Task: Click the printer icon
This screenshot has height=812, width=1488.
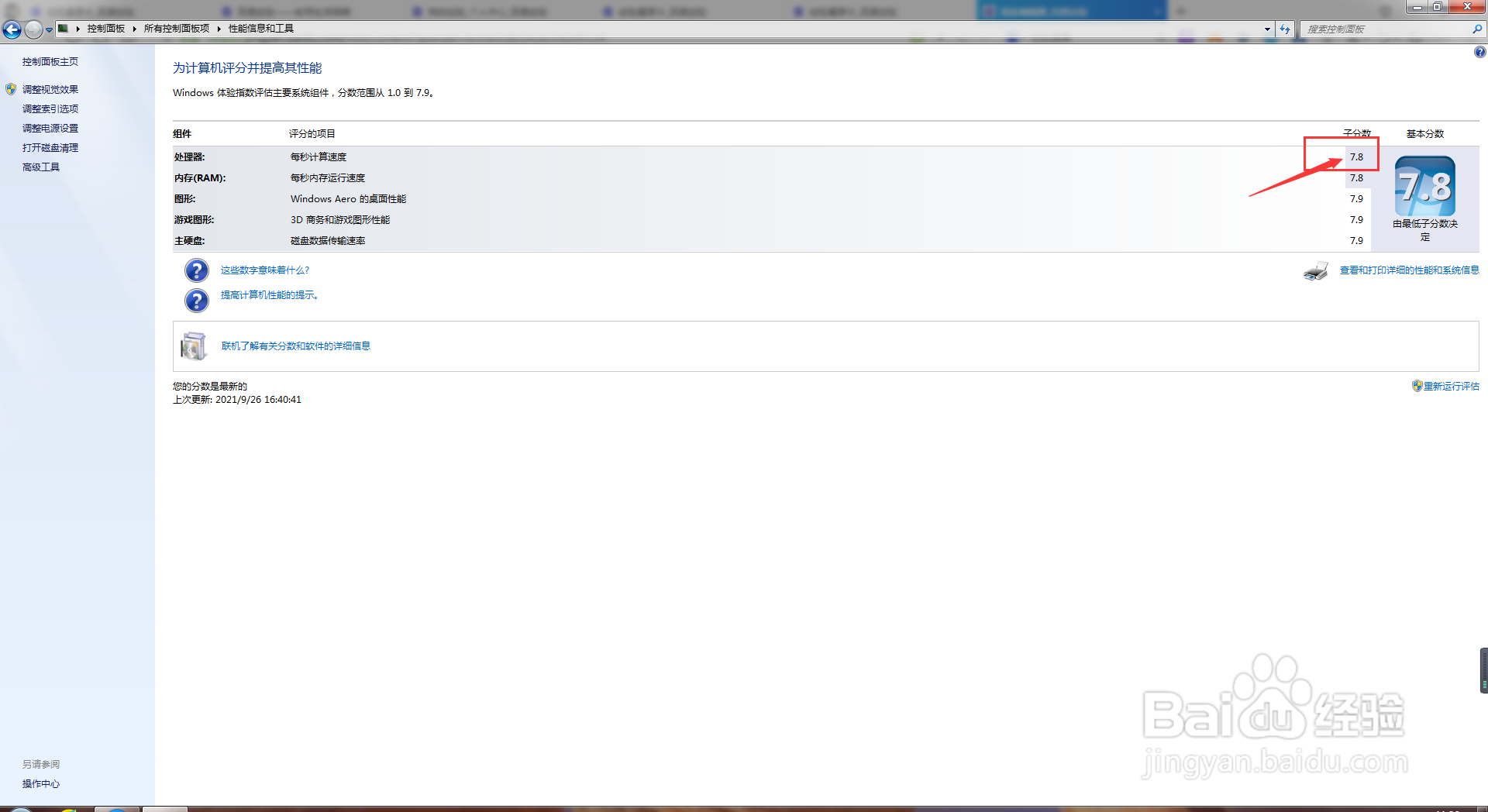Action: click(1316, 271)
